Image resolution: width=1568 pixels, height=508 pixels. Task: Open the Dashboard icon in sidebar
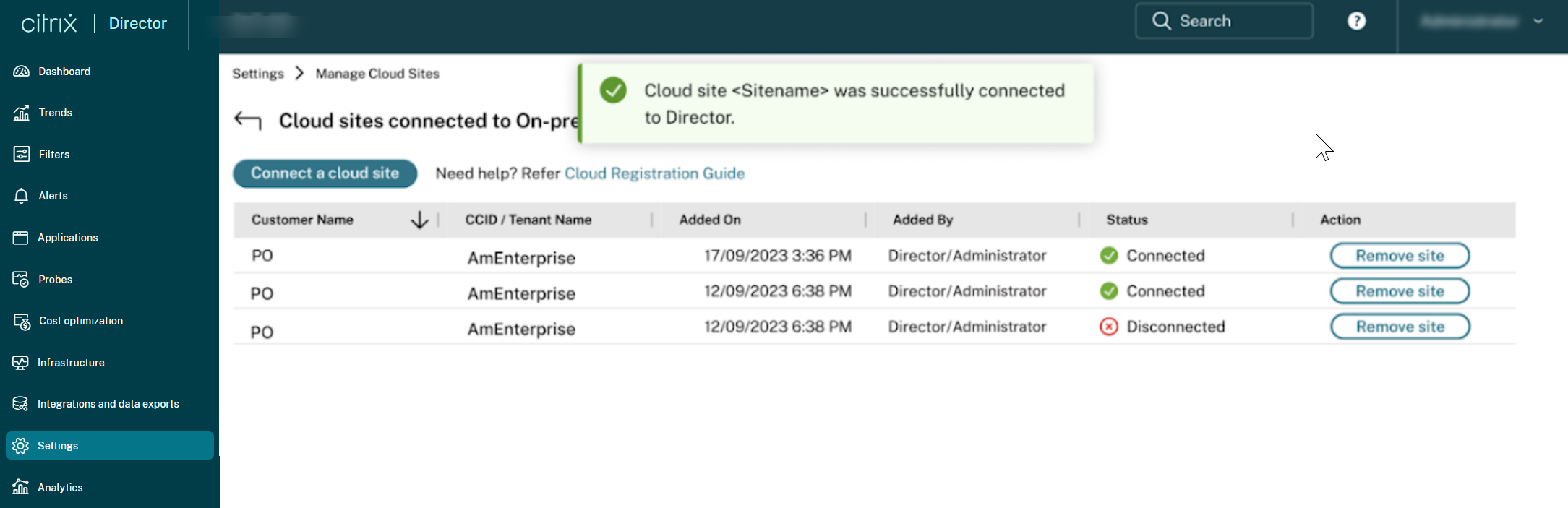pos(22,71)
